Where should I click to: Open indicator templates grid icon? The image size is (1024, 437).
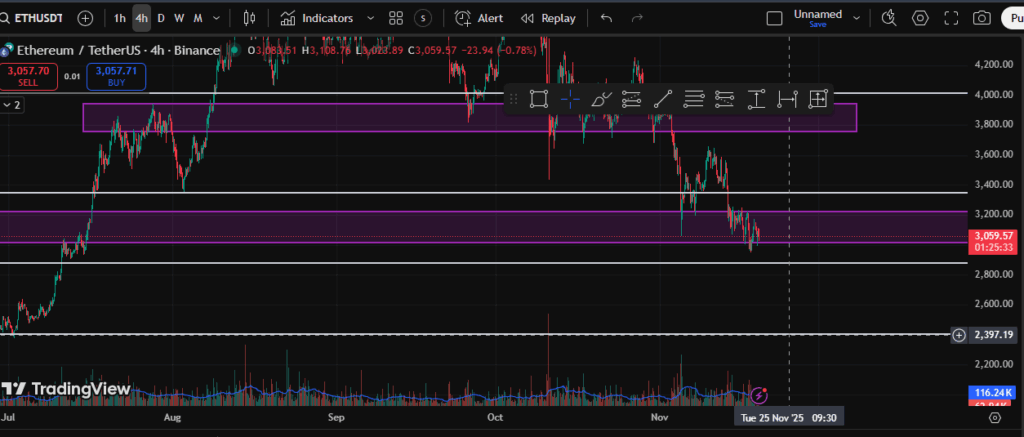(x=396, y=18)
